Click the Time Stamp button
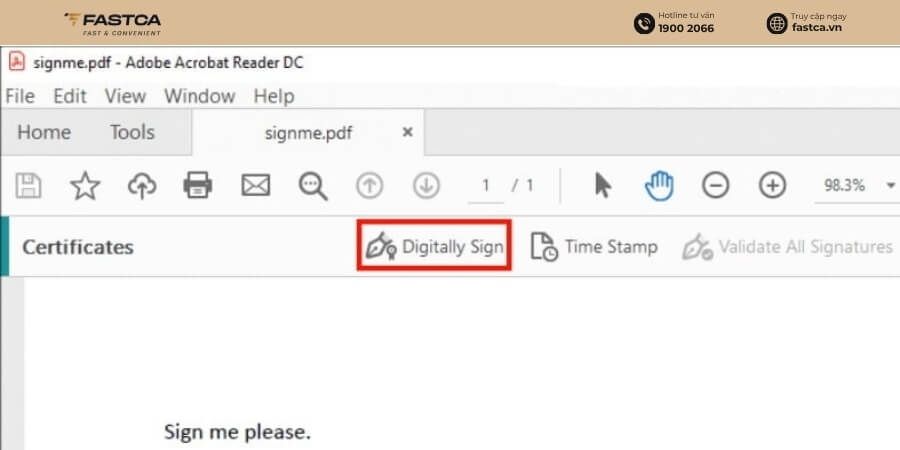Image resolution: width=900 pixels, height=450 pixels. (593, 247)
